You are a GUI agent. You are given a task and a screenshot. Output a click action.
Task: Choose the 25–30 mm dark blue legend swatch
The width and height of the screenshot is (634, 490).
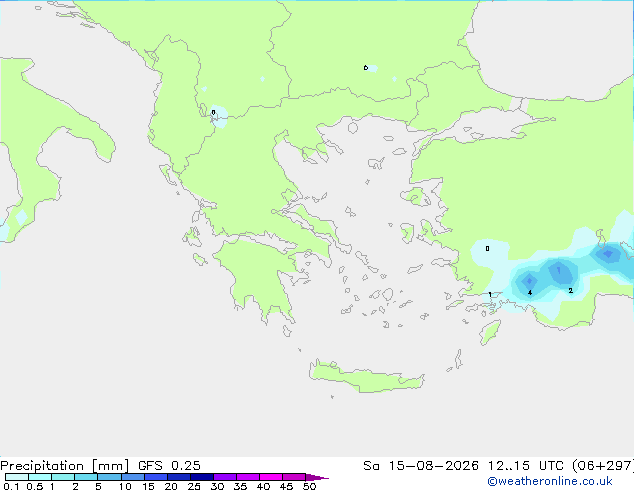pyautogui.click(x=202, y=477)
